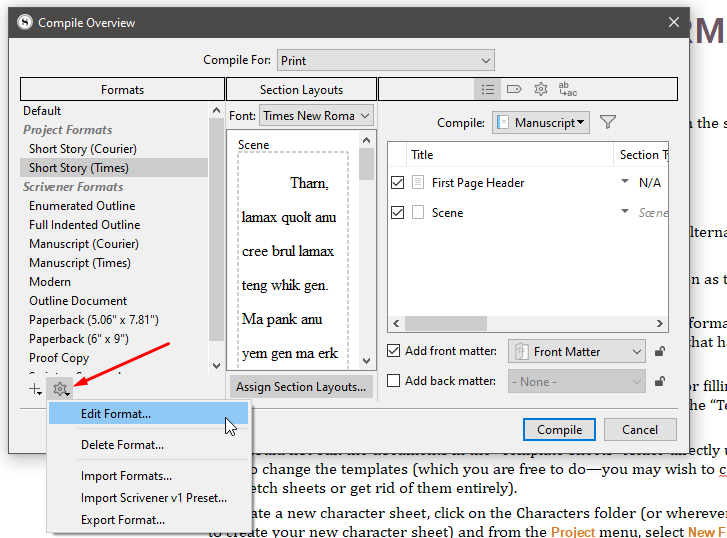Viewport: 727px width, 538px height.
Task: Click contents table scroll right arrow
Action: point(660,323)
